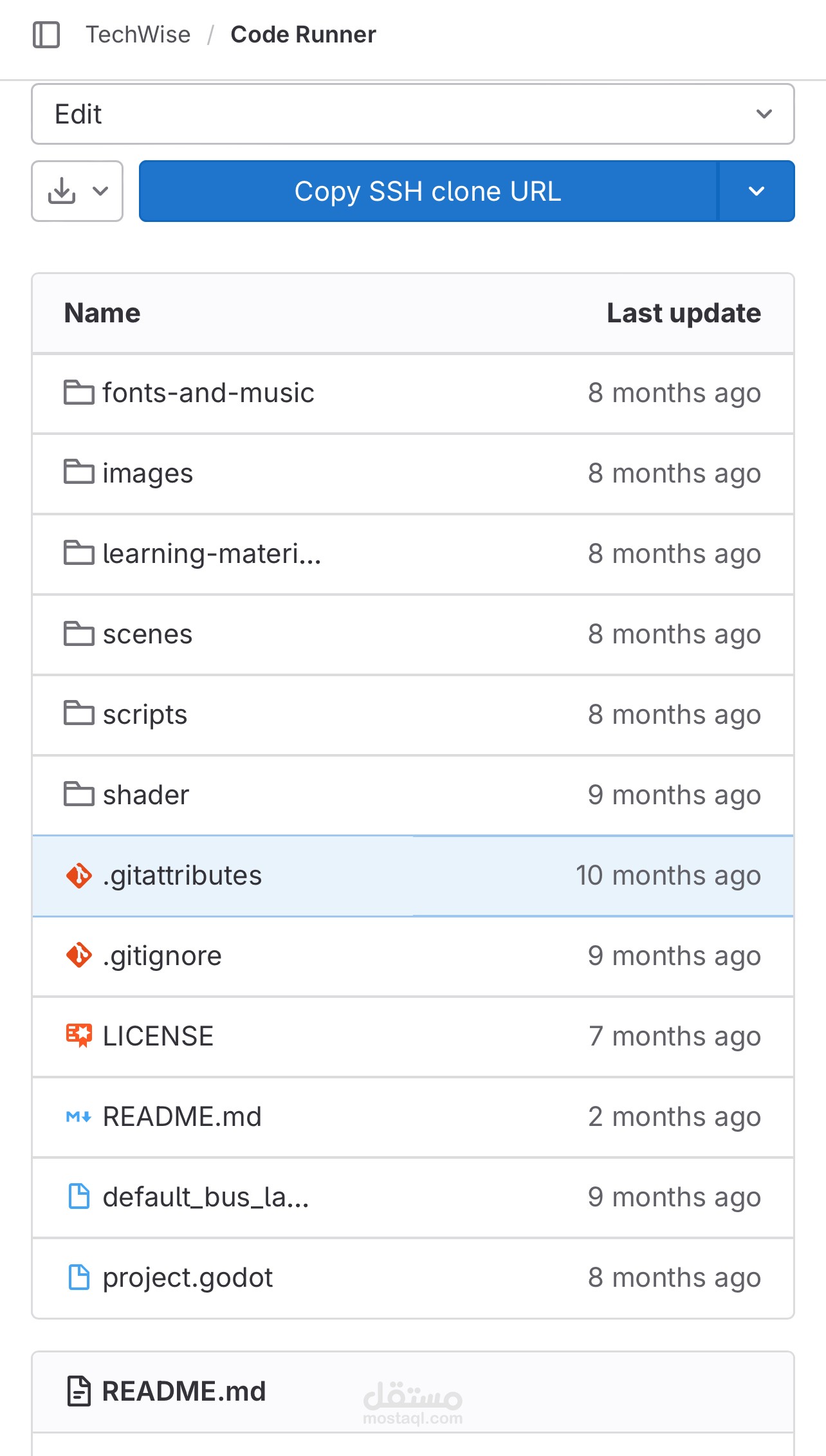Expand the download options chevron
The height and width of the screenshot is (1456, 826).
point(100,191)
